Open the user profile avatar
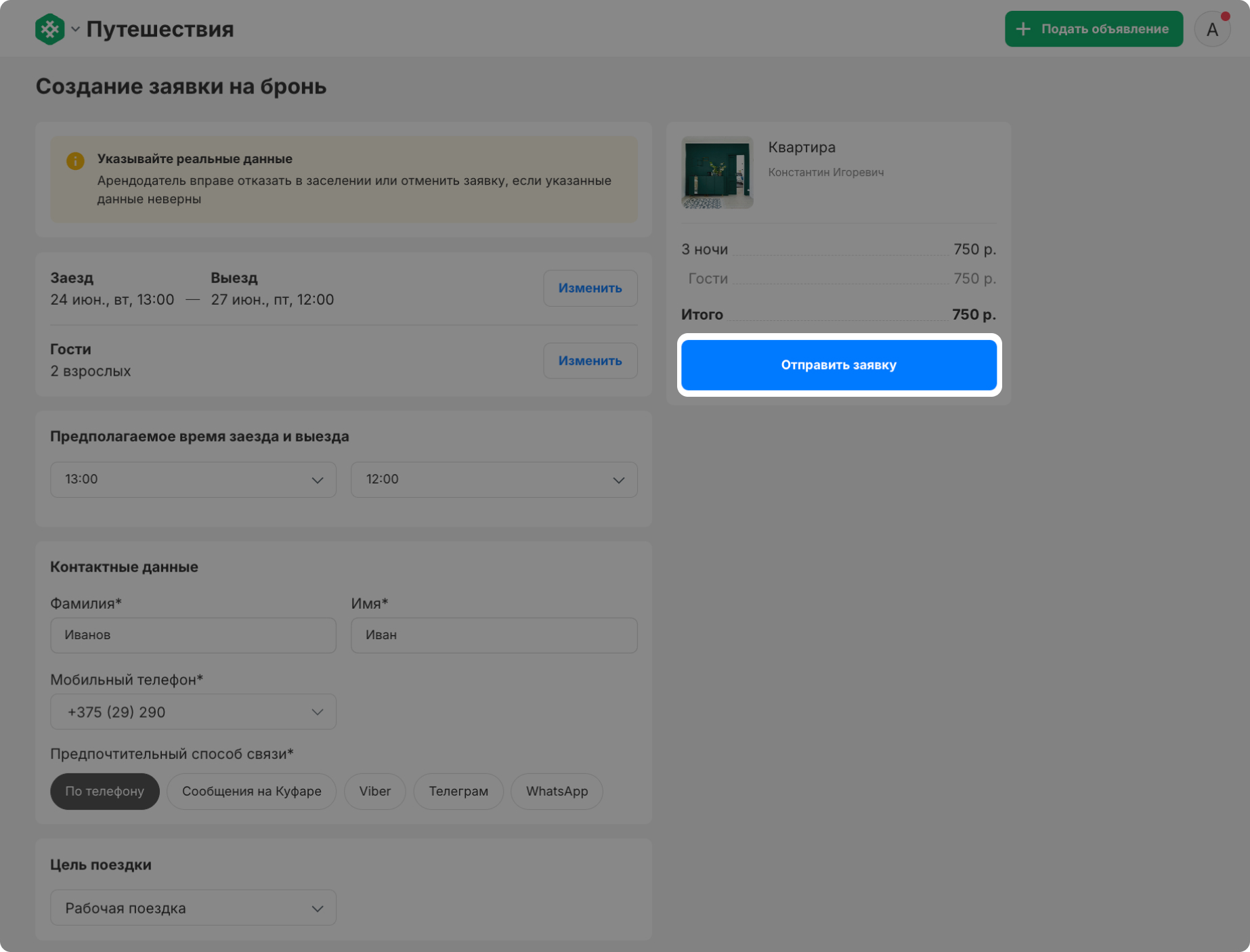This screenshot has width=1250, height=952. pos(1211,30)
